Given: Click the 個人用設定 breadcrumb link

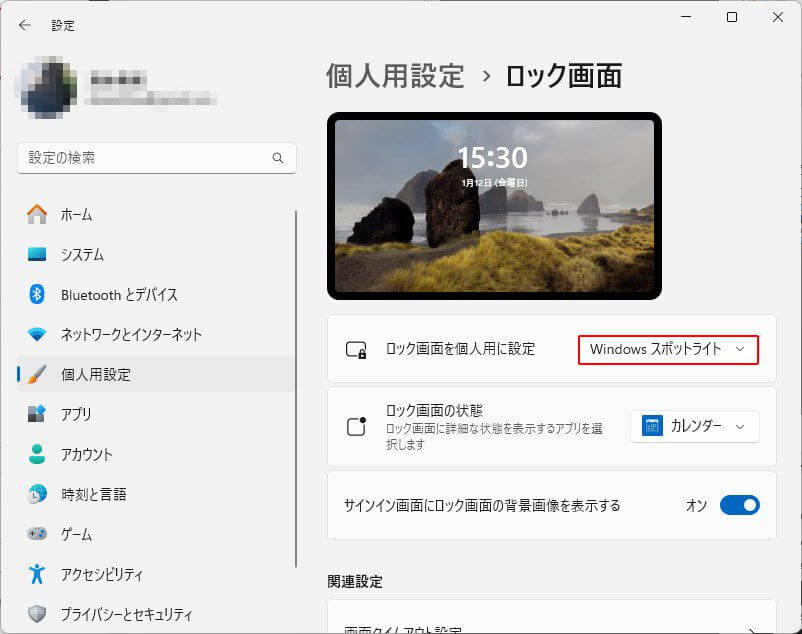Looking at the screenshot, I should tap(395, 76).
